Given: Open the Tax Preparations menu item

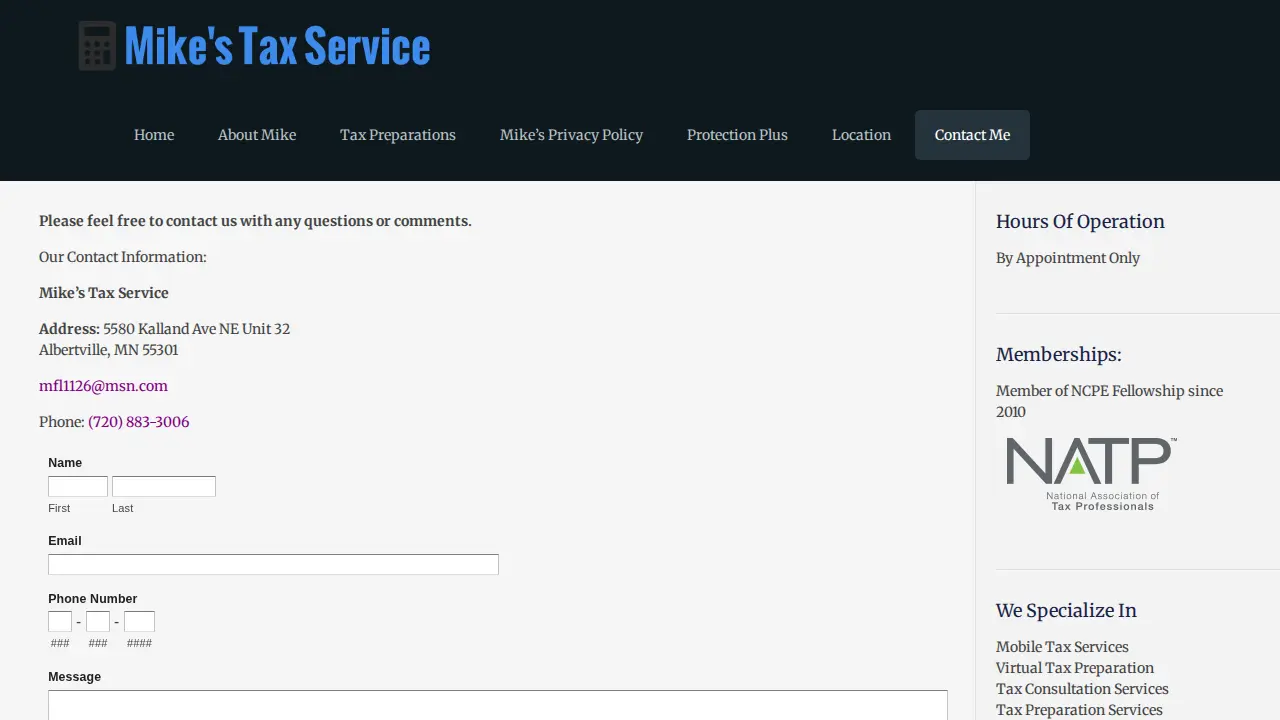Looking at the screenshot, I should coord(398,135).
